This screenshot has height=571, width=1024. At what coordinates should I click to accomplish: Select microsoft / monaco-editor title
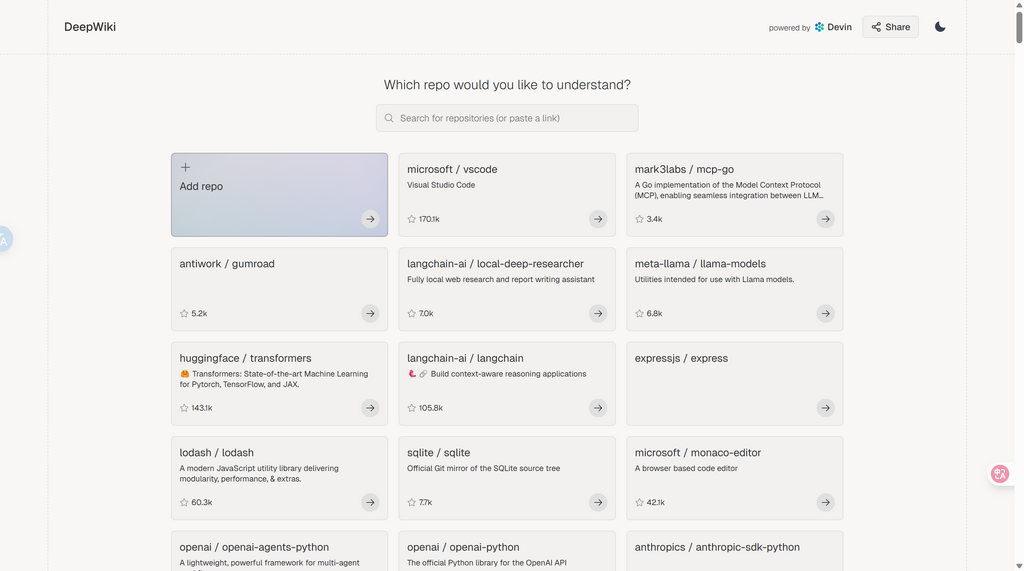click(698, 453)
